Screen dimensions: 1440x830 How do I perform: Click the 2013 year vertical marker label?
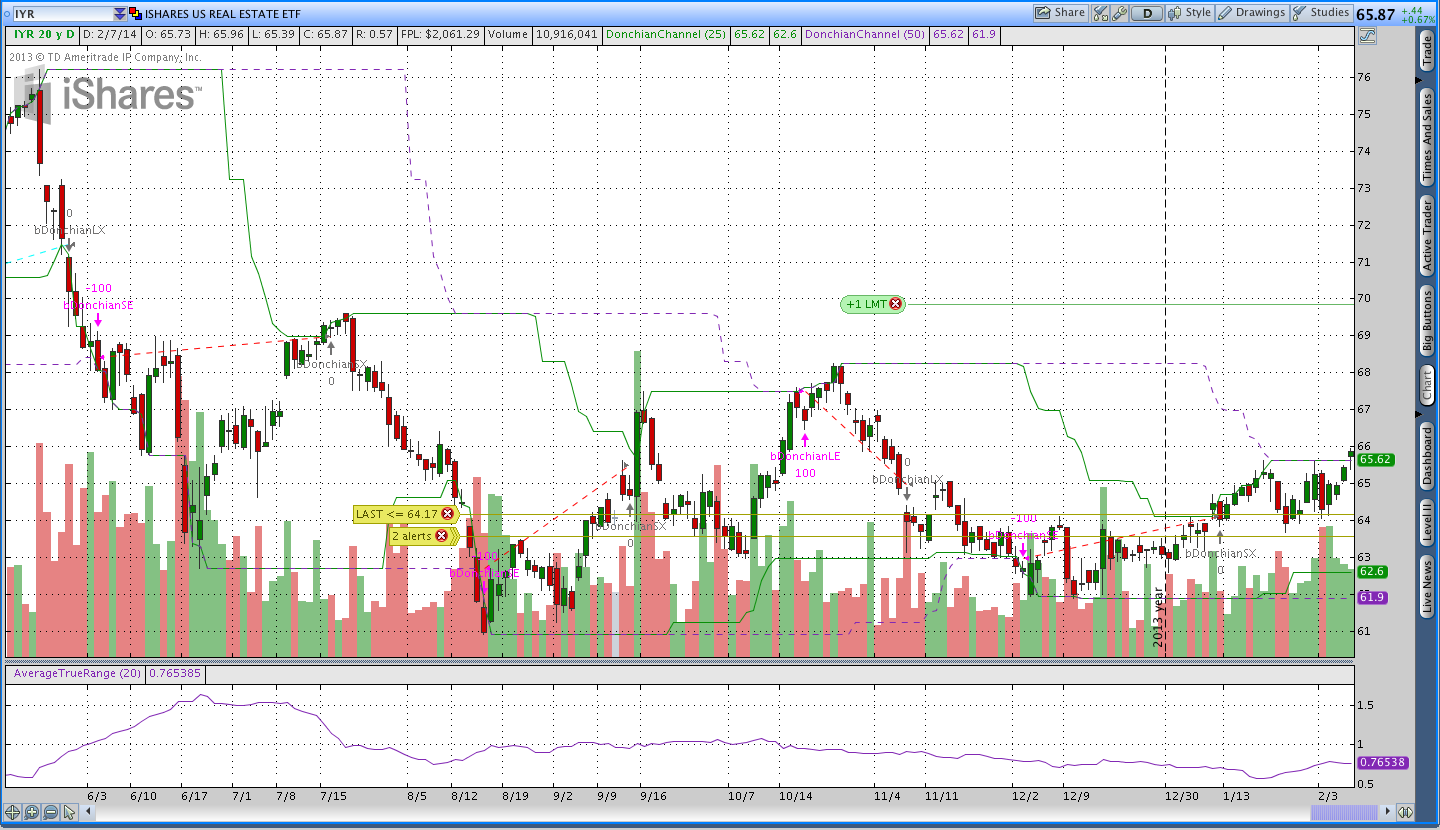pos(1159,619)
